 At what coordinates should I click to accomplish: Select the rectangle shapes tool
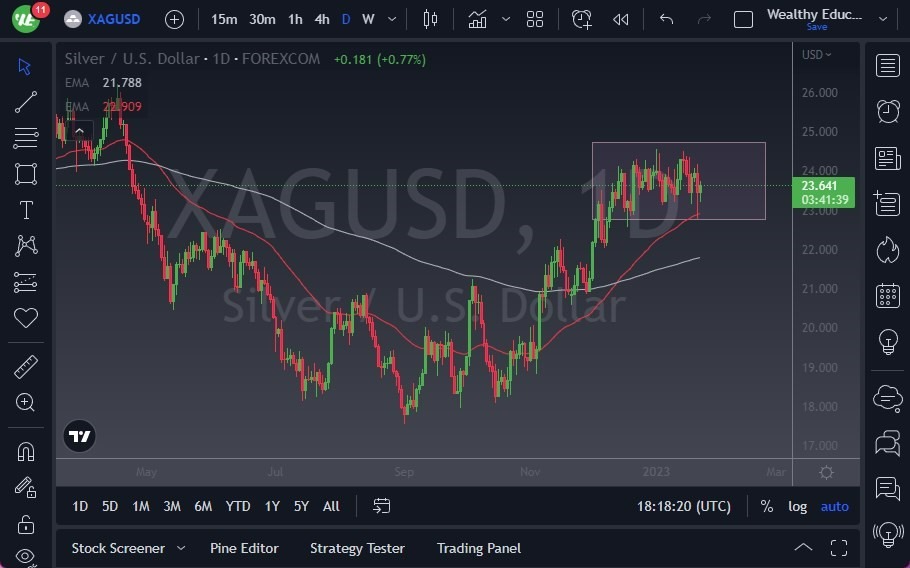coord(26,173)
